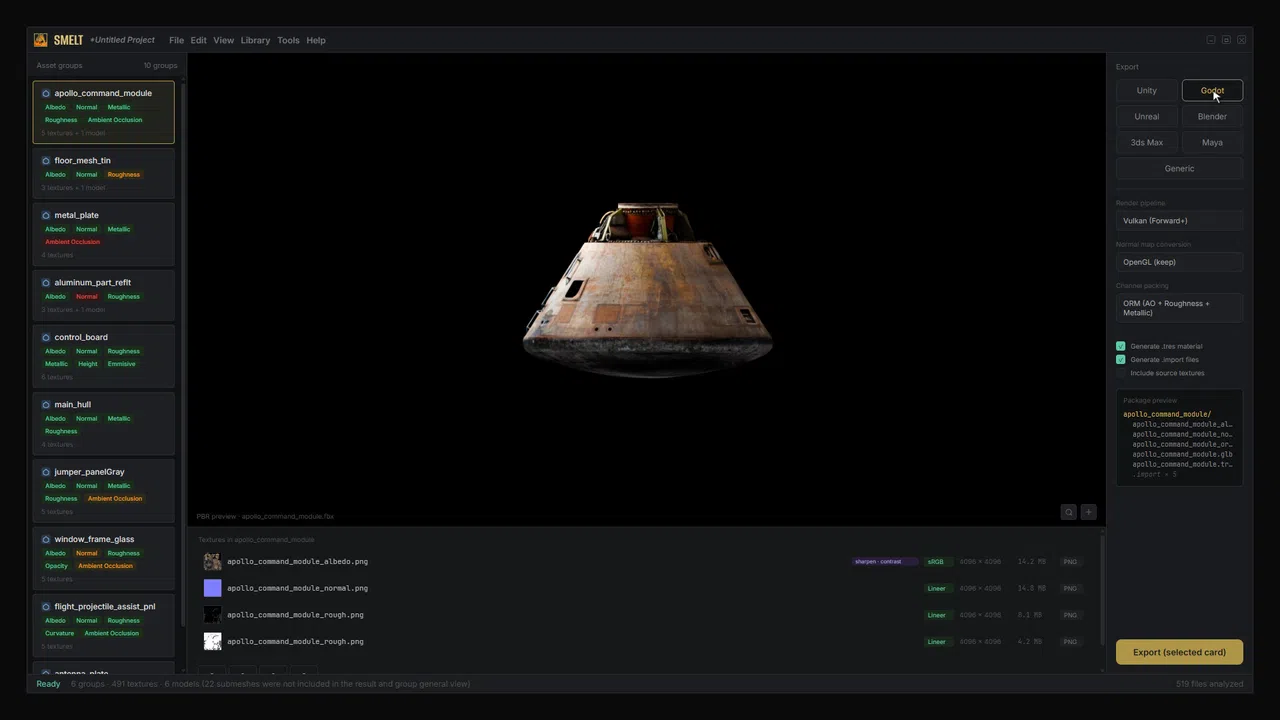Open the albedo texture thumbnail

click(212, 561)
